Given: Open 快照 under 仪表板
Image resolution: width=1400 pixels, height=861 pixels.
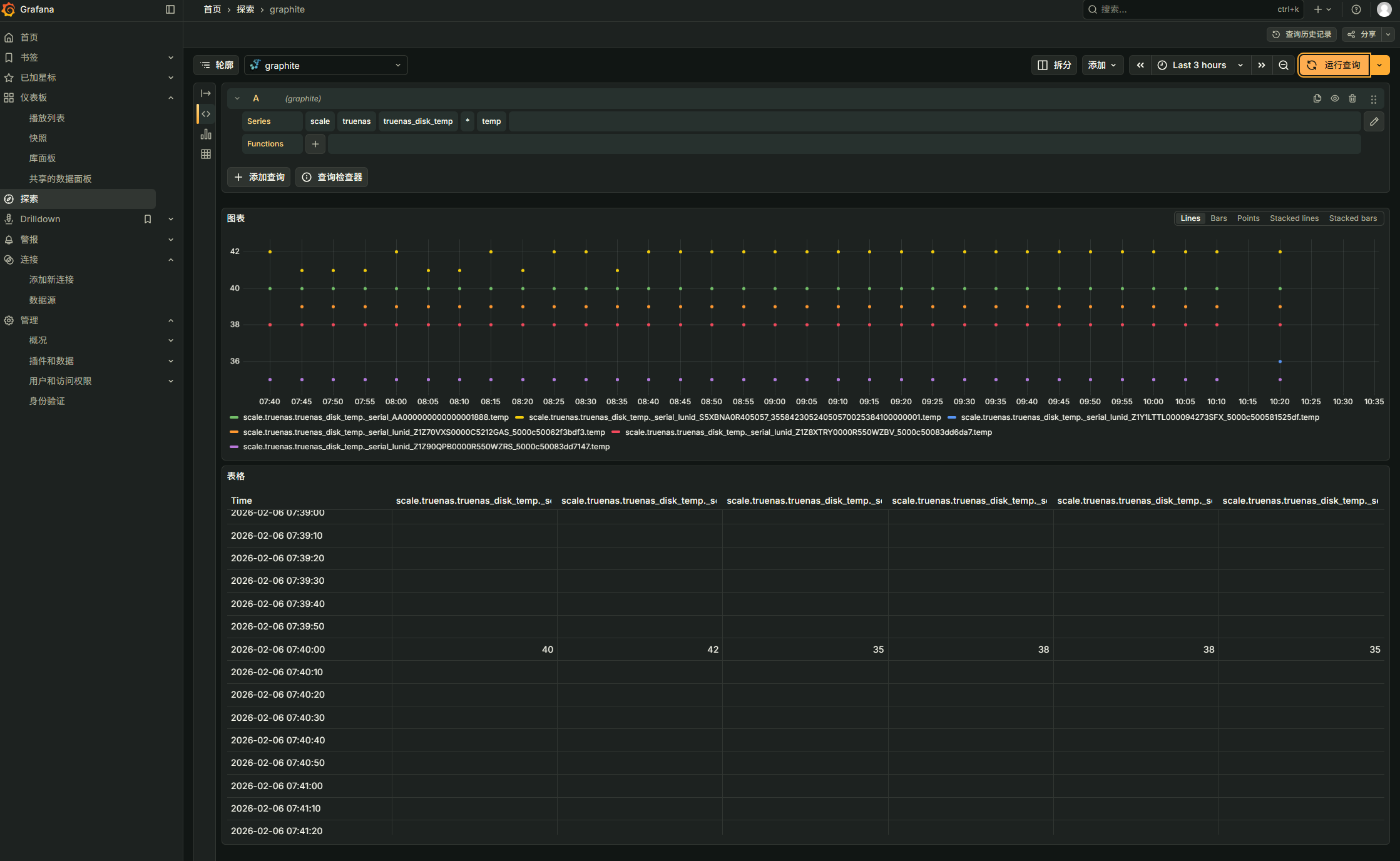Looking at the screenshot, I should 38,138.
